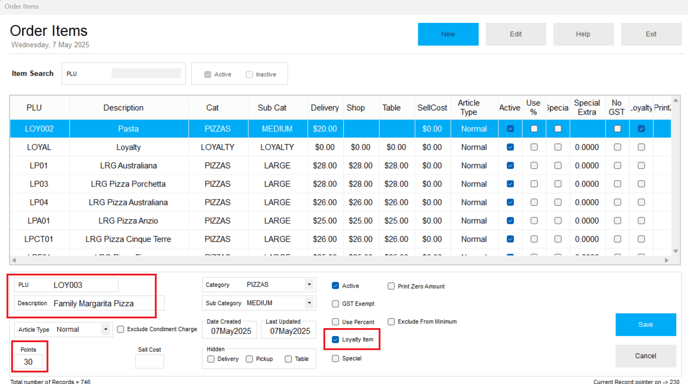Sort by the Delivery column header
This screenshot has width=688, height=384.
click(x=325, y=108)
